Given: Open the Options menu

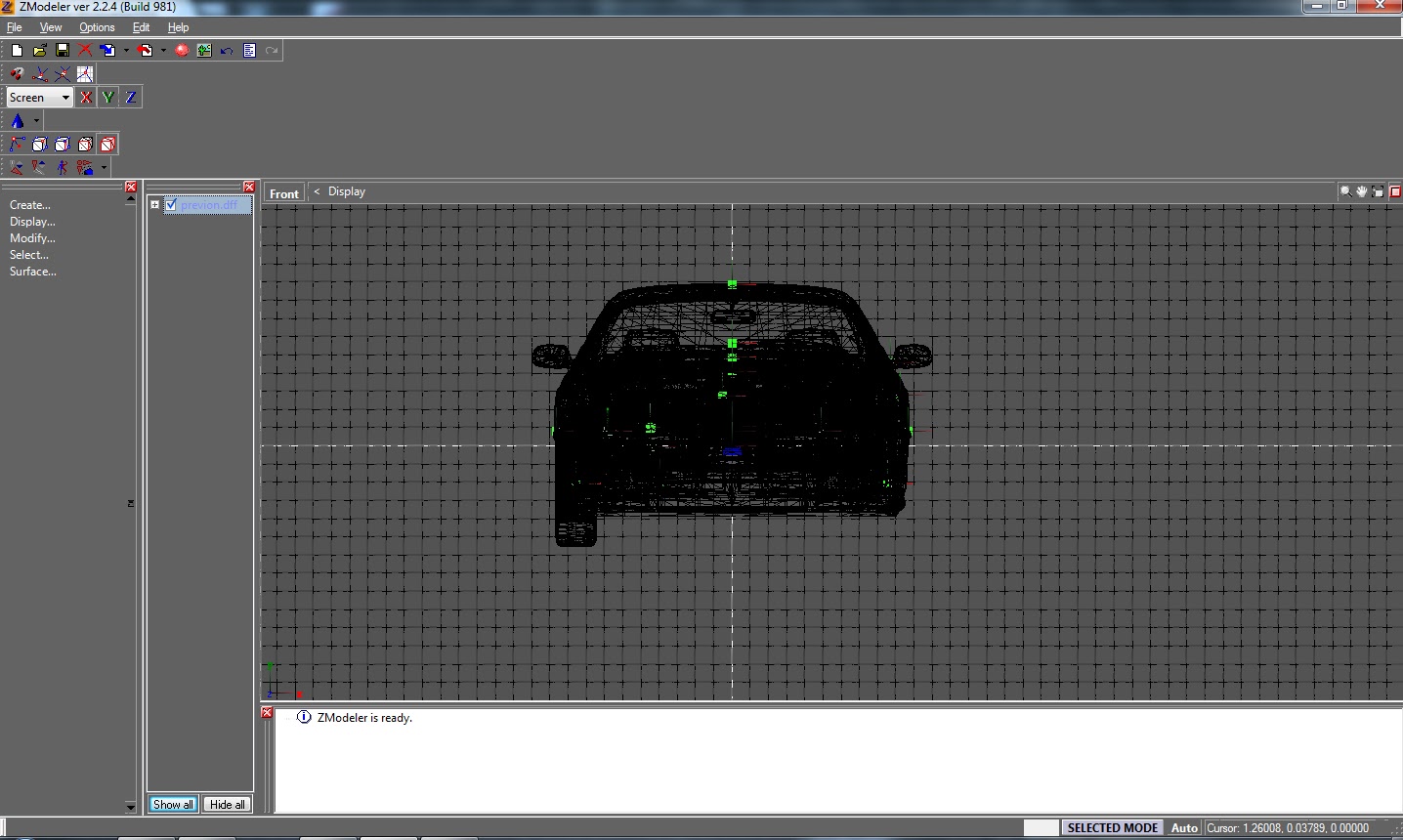Looking at the screenshot, I should 97,27.
